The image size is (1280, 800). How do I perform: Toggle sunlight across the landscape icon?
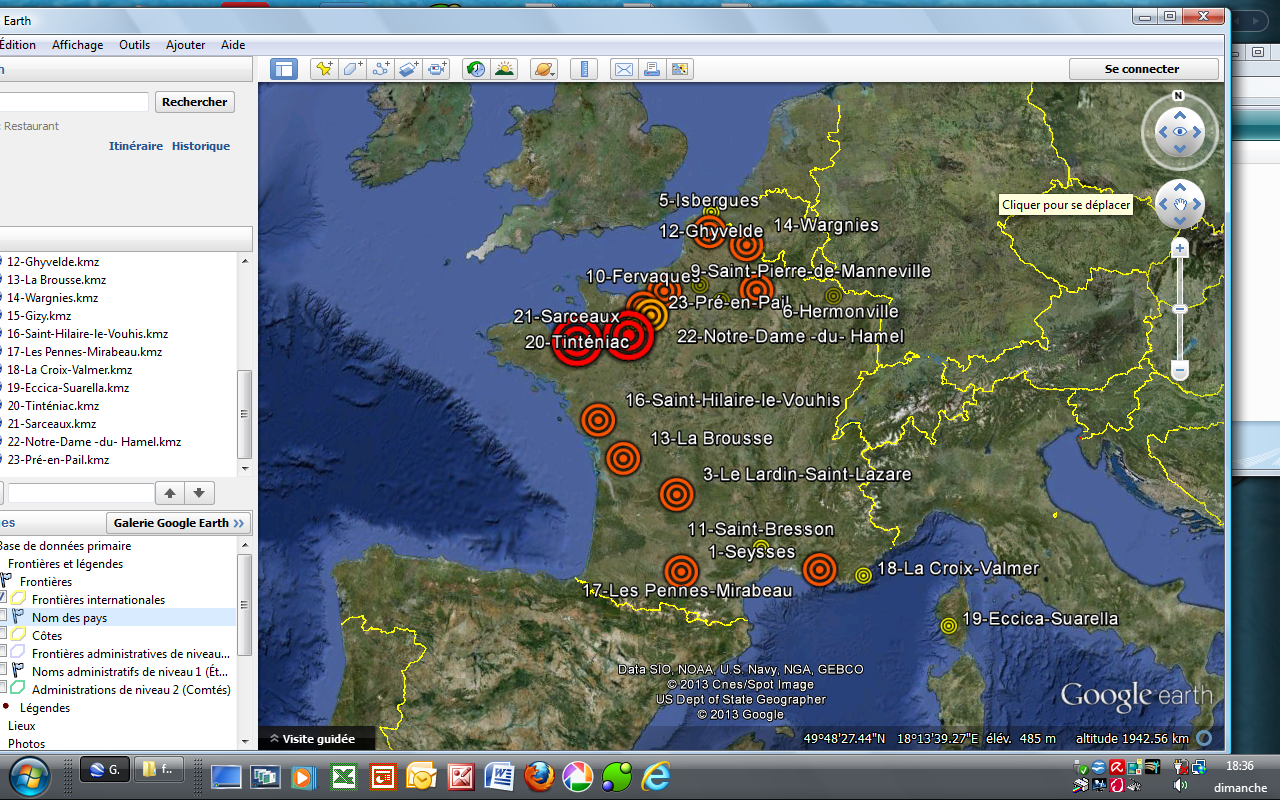[505, 69]
